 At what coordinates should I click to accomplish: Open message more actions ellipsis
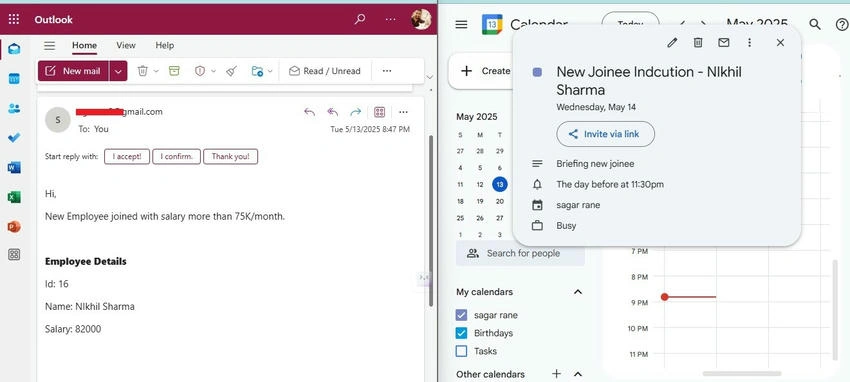403,112
